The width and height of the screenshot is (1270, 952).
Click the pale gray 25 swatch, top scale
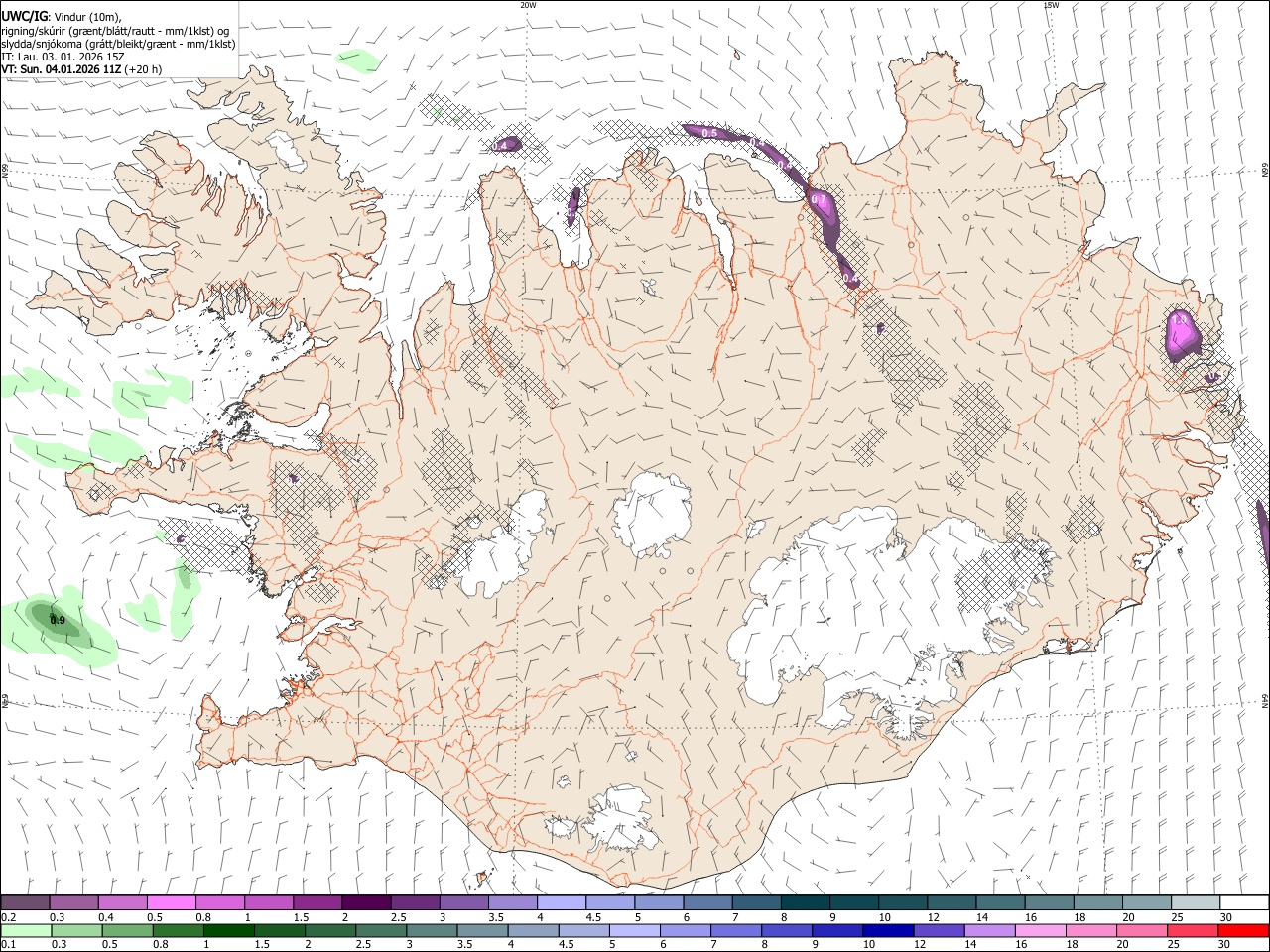click(x=1195, y=902)
